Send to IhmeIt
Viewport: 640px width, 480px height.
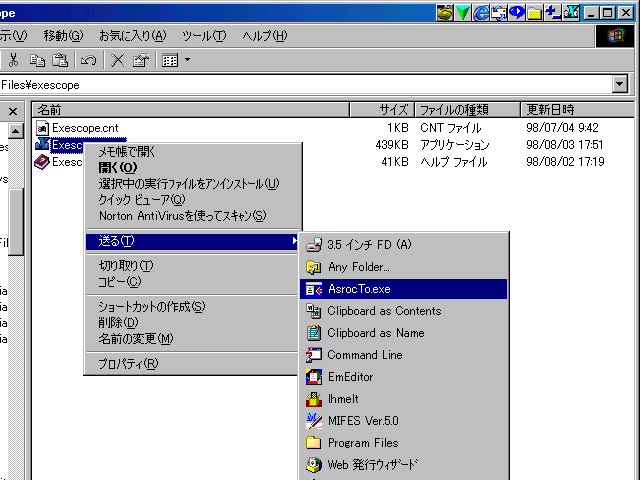tap(404, 399)
